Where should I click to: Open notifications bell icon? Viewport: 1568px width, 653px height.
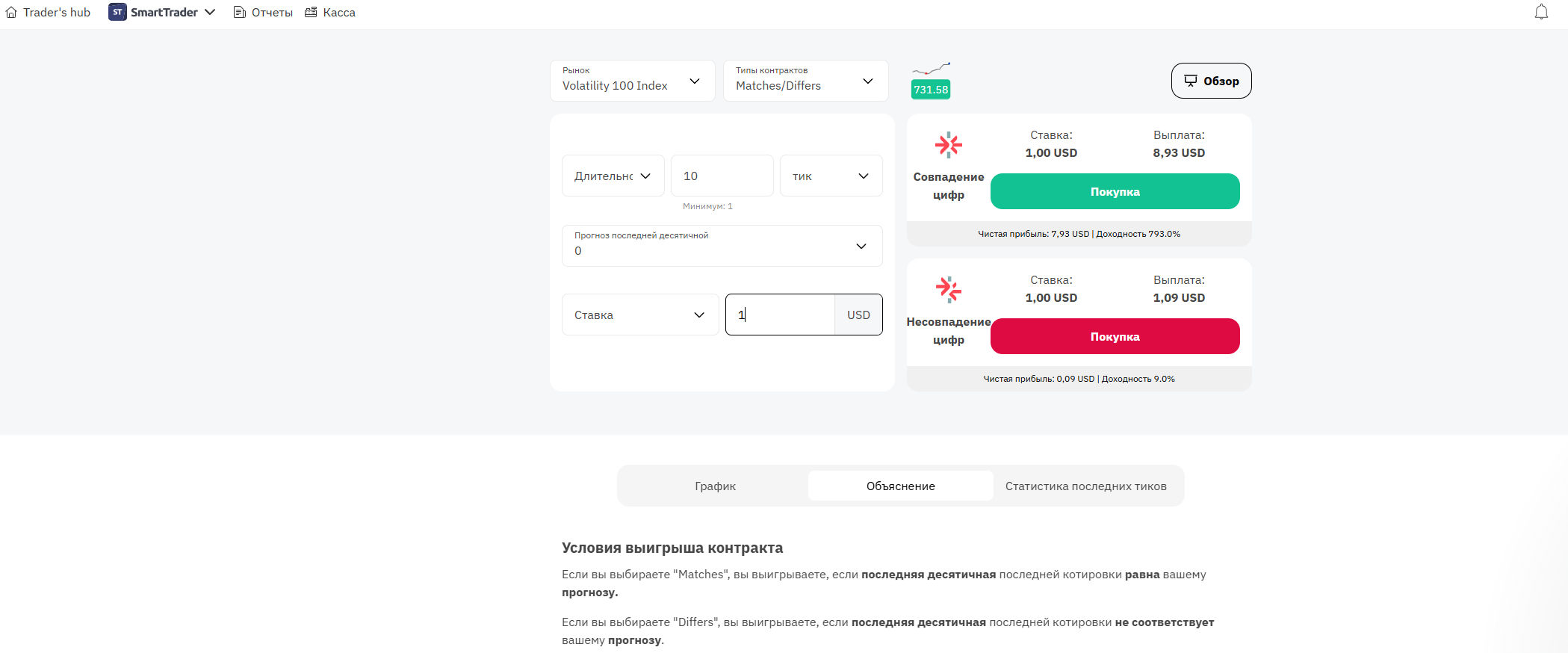(x=1541, y=13)
